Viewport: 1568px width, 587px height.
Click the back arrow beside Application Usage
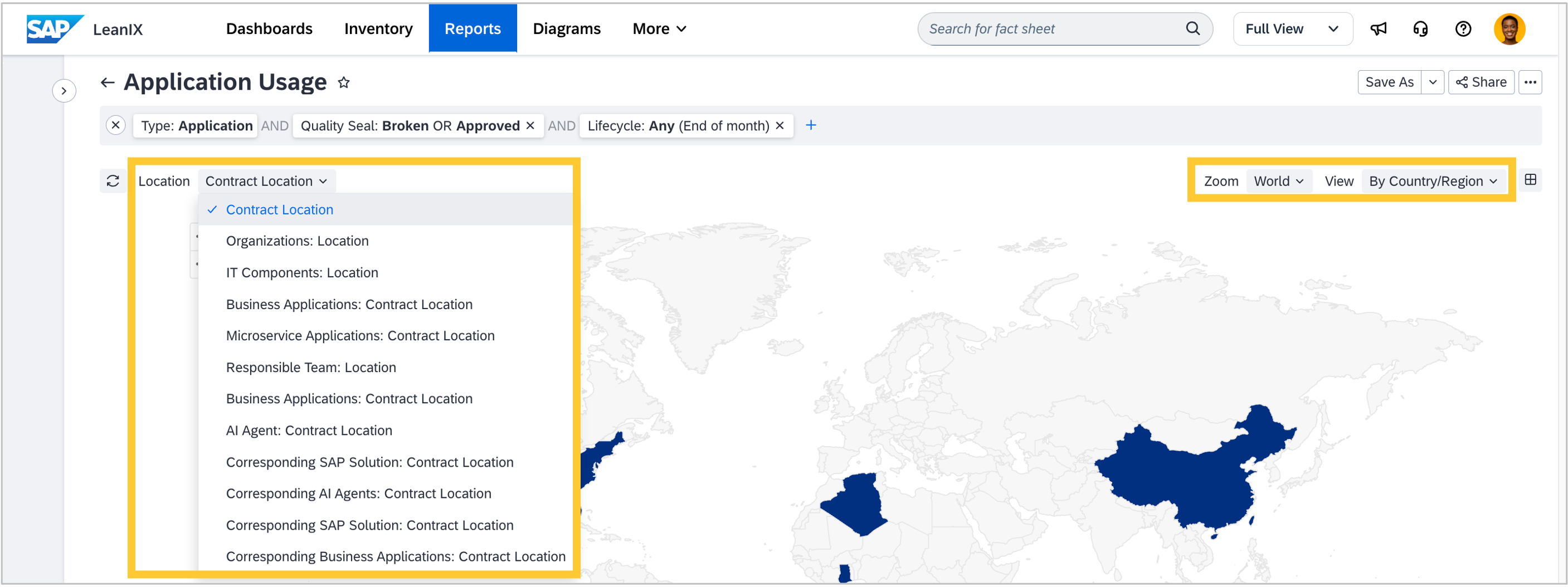pos(108,82)
